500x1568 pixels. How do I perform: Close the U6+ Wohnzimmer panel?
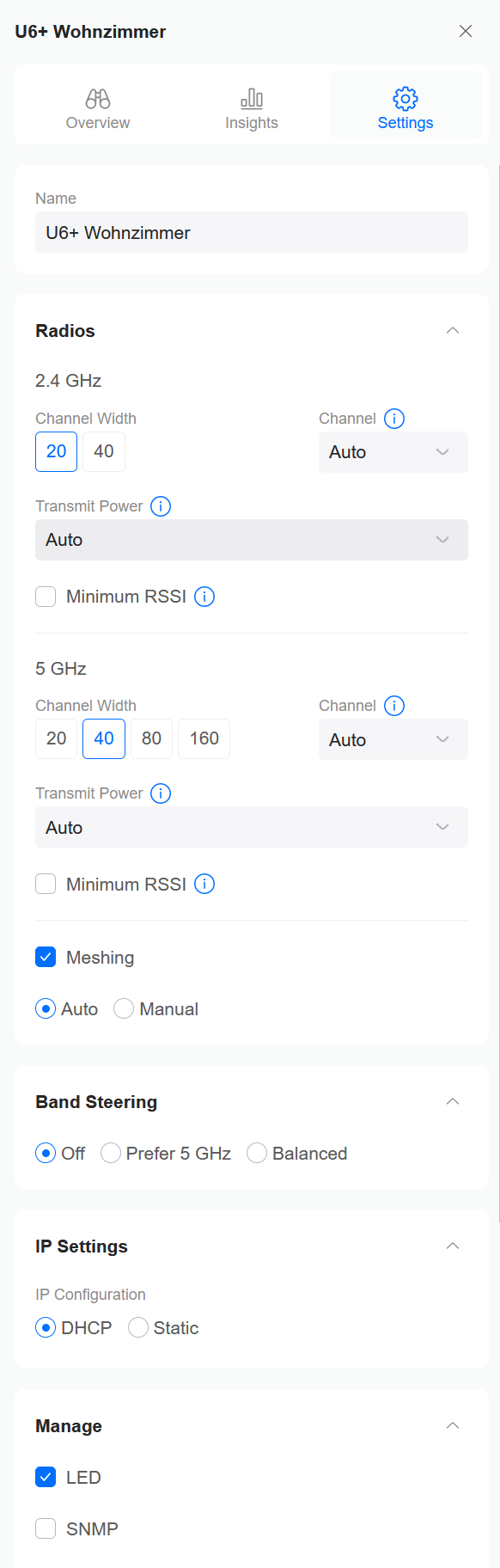[x=466, y=31]
